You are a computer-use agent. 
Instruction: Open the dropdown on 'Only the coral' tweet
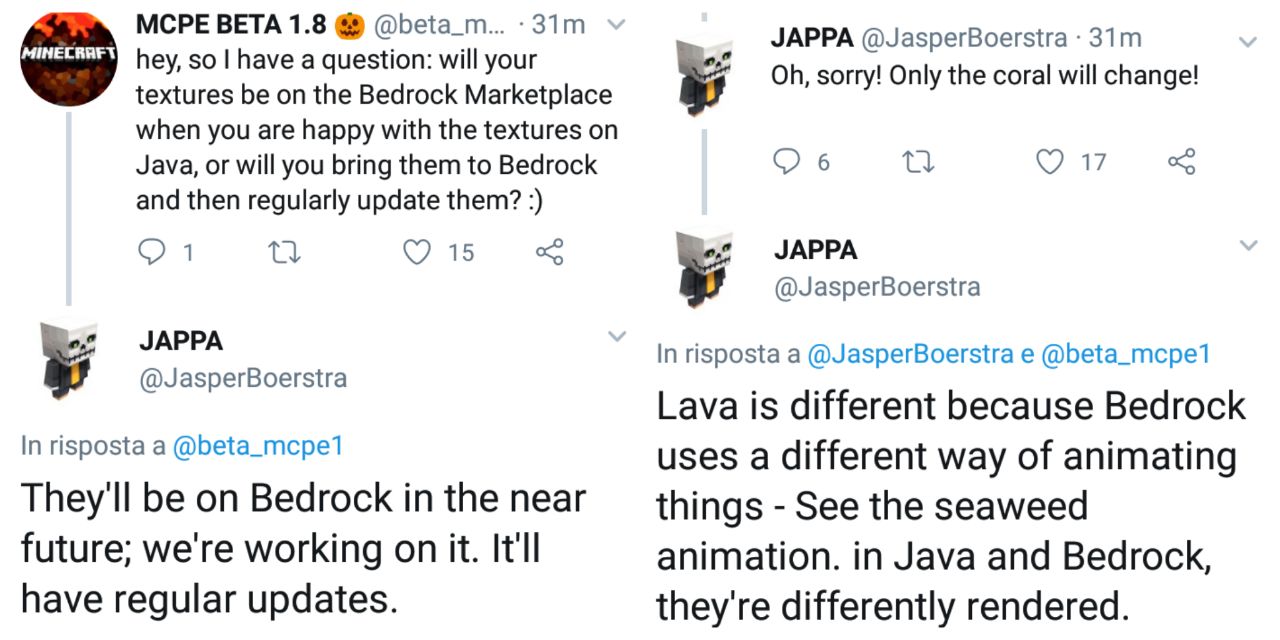1247,42
